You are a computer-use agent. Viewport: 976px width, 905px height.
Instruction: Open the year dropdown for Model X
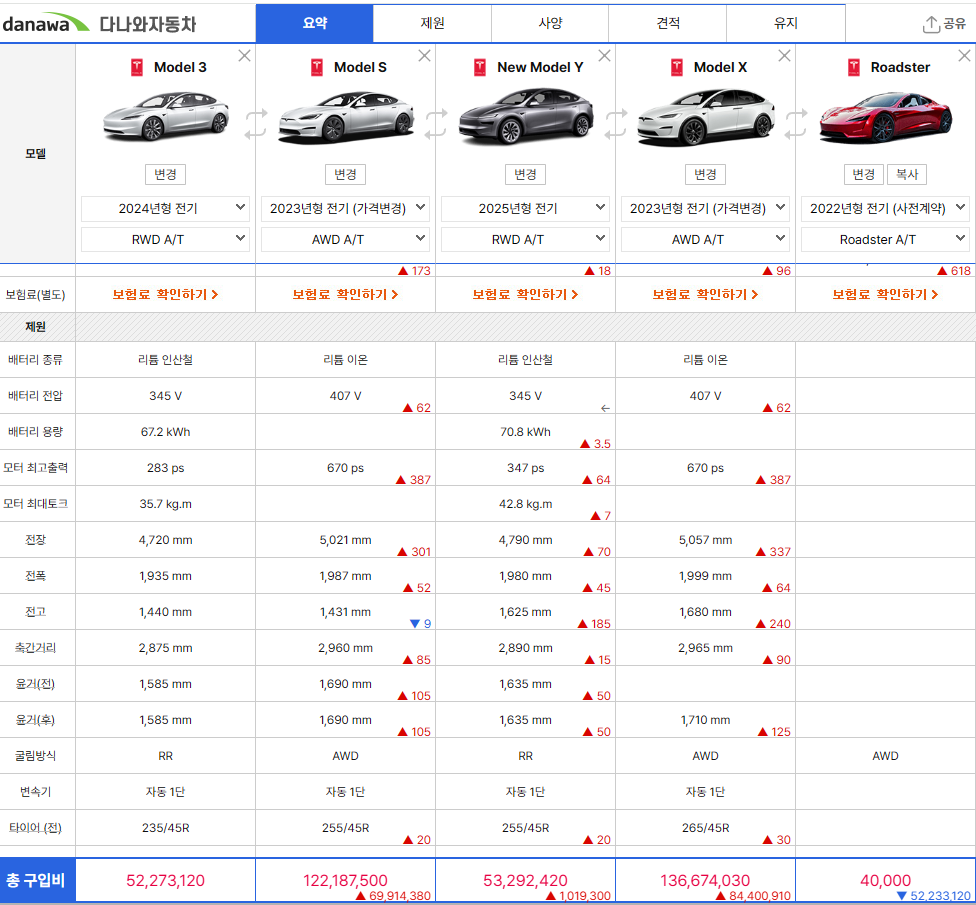(x=705, y=209)
